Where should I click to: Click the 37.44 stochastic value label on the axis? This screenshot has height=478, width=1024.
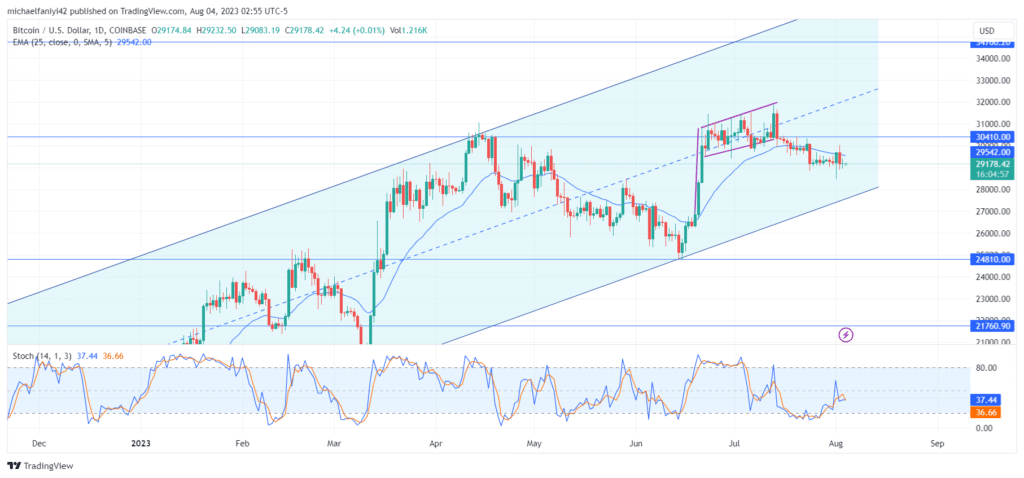tap(987, 400)
